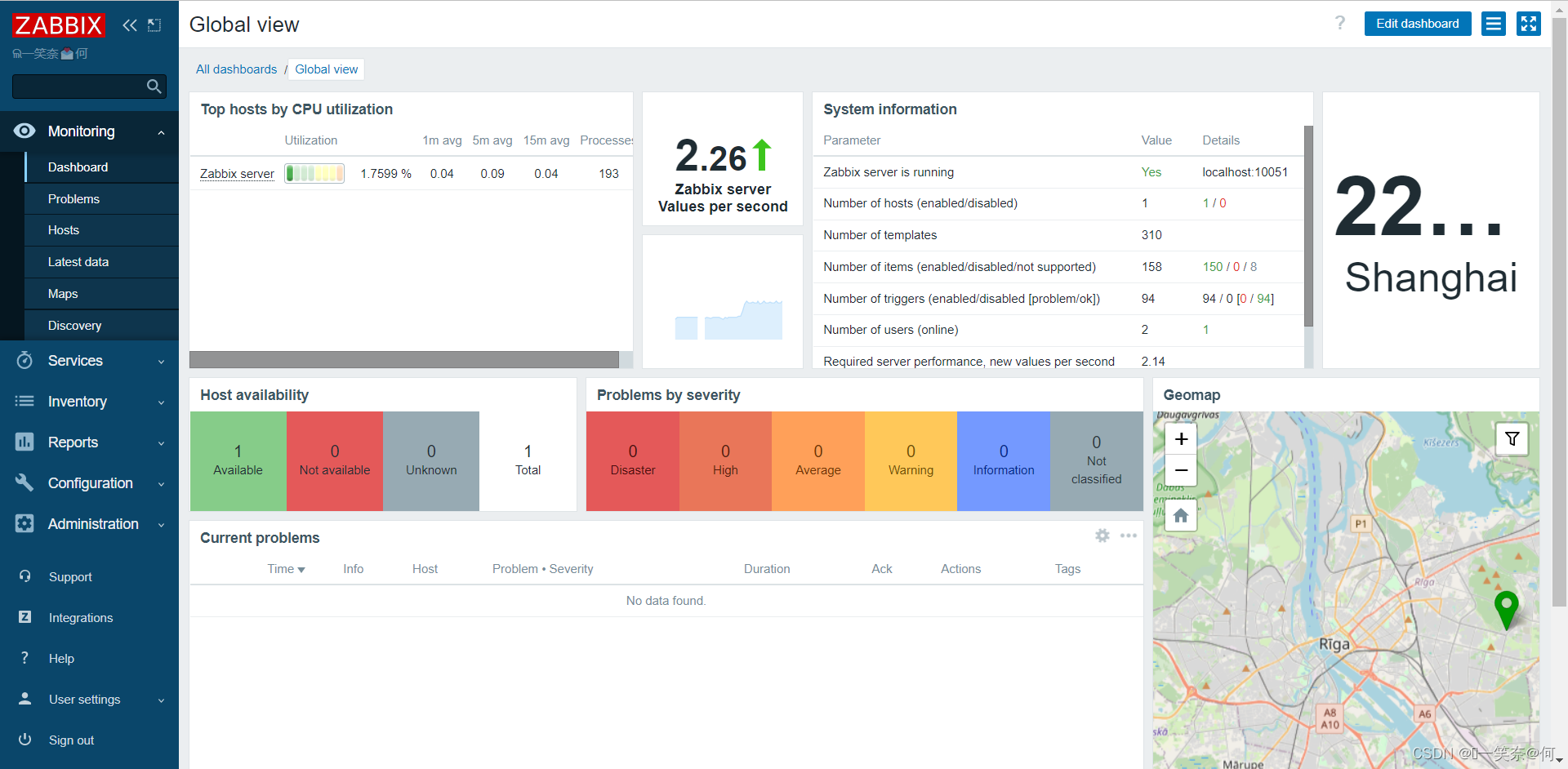Select the Global view breadcrumb tab
Image resolution: width=1568 pixels, height=769 pixels.
click(x=326, y=69)
